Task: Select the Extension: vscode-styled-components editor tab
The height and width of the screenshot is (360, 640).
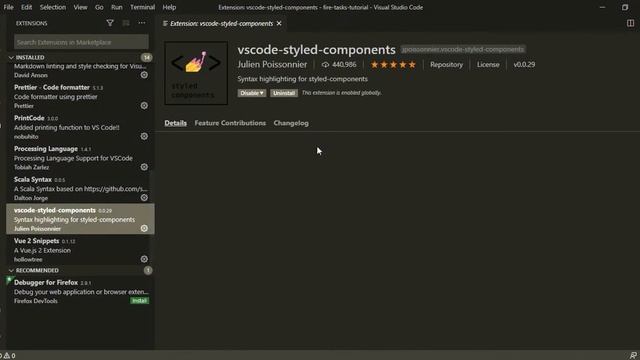Action: pyautogui.click(x=222, y=24)
